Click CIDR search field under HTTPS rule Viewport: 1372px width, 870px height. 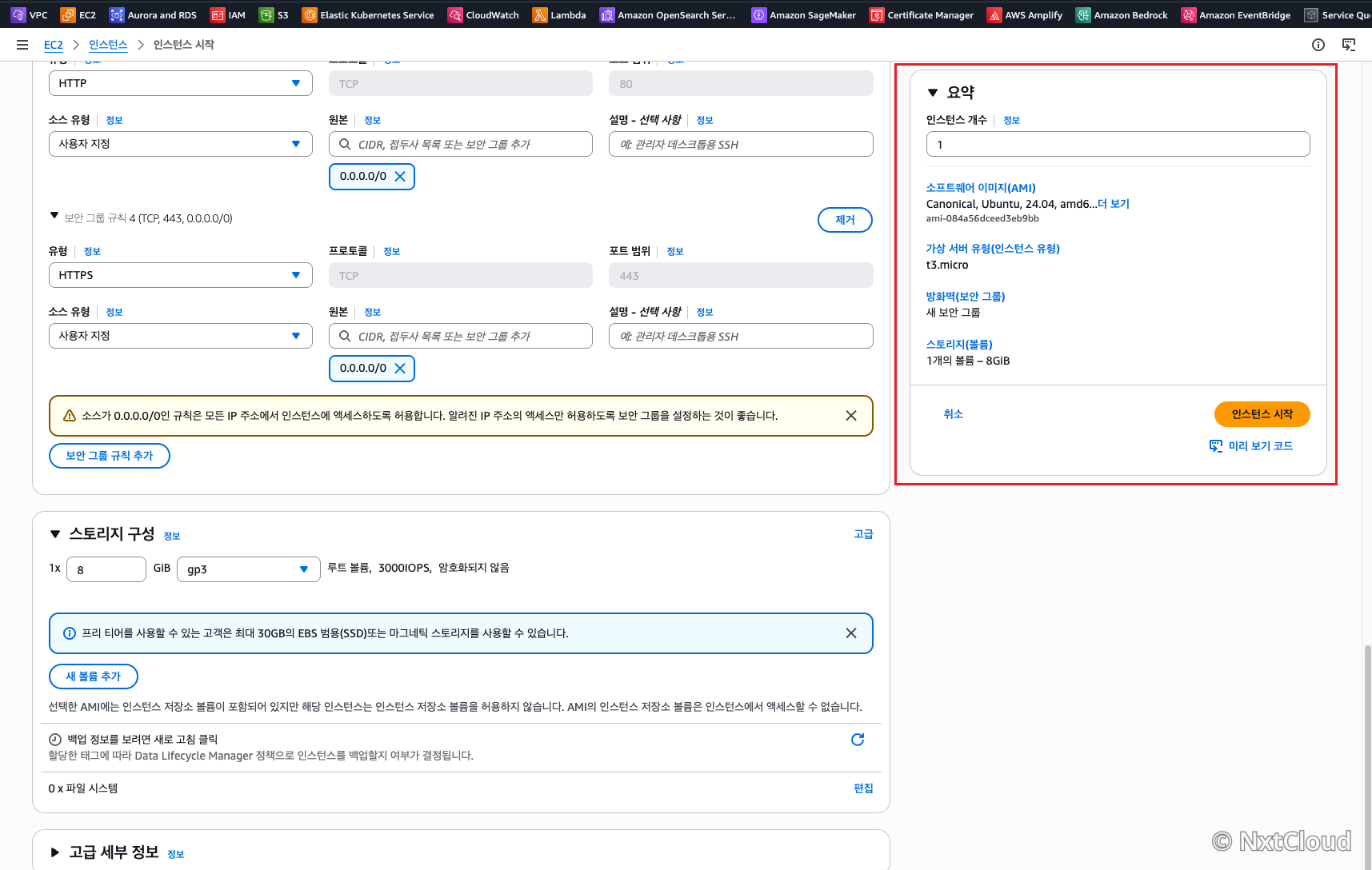(461, 336)
